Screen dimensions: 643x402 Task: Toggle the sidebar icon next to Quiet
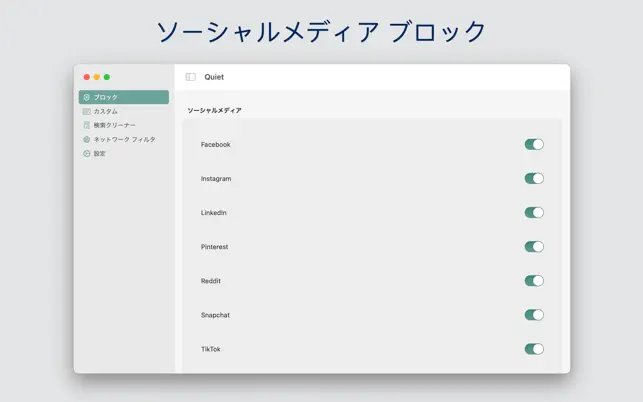pyautogui.click(x=191, y=77)
